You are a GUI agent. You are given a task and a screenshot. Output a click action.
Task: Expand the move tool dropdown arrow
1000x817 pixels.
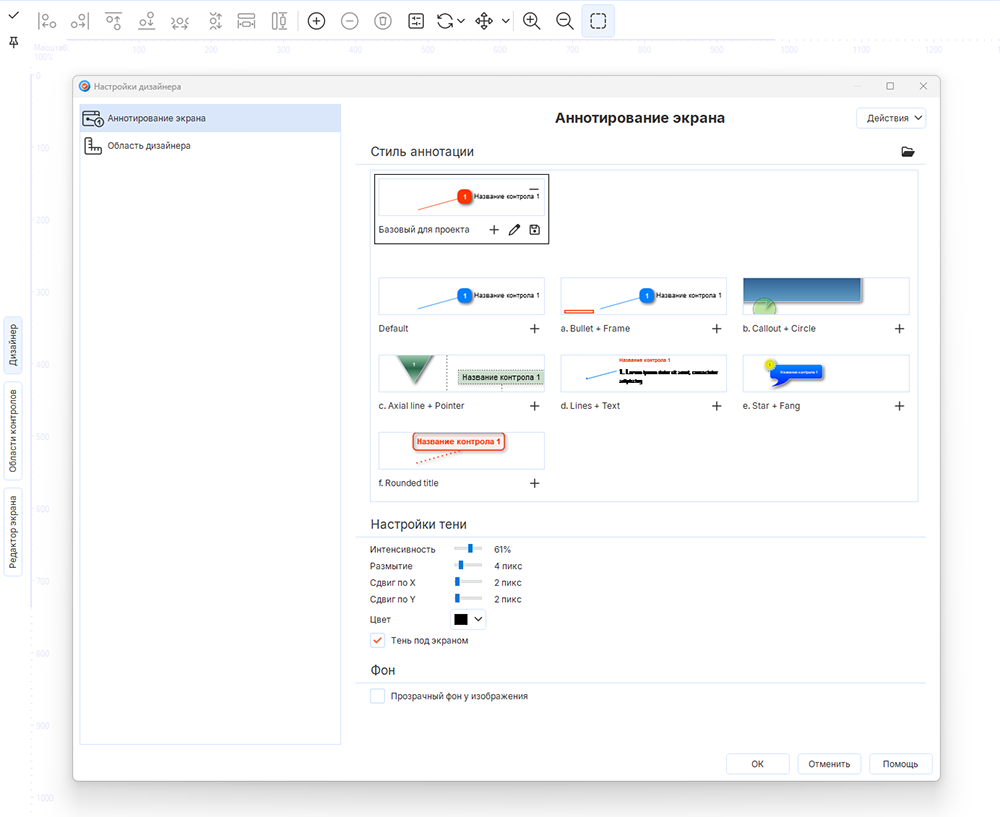[506, 21]
